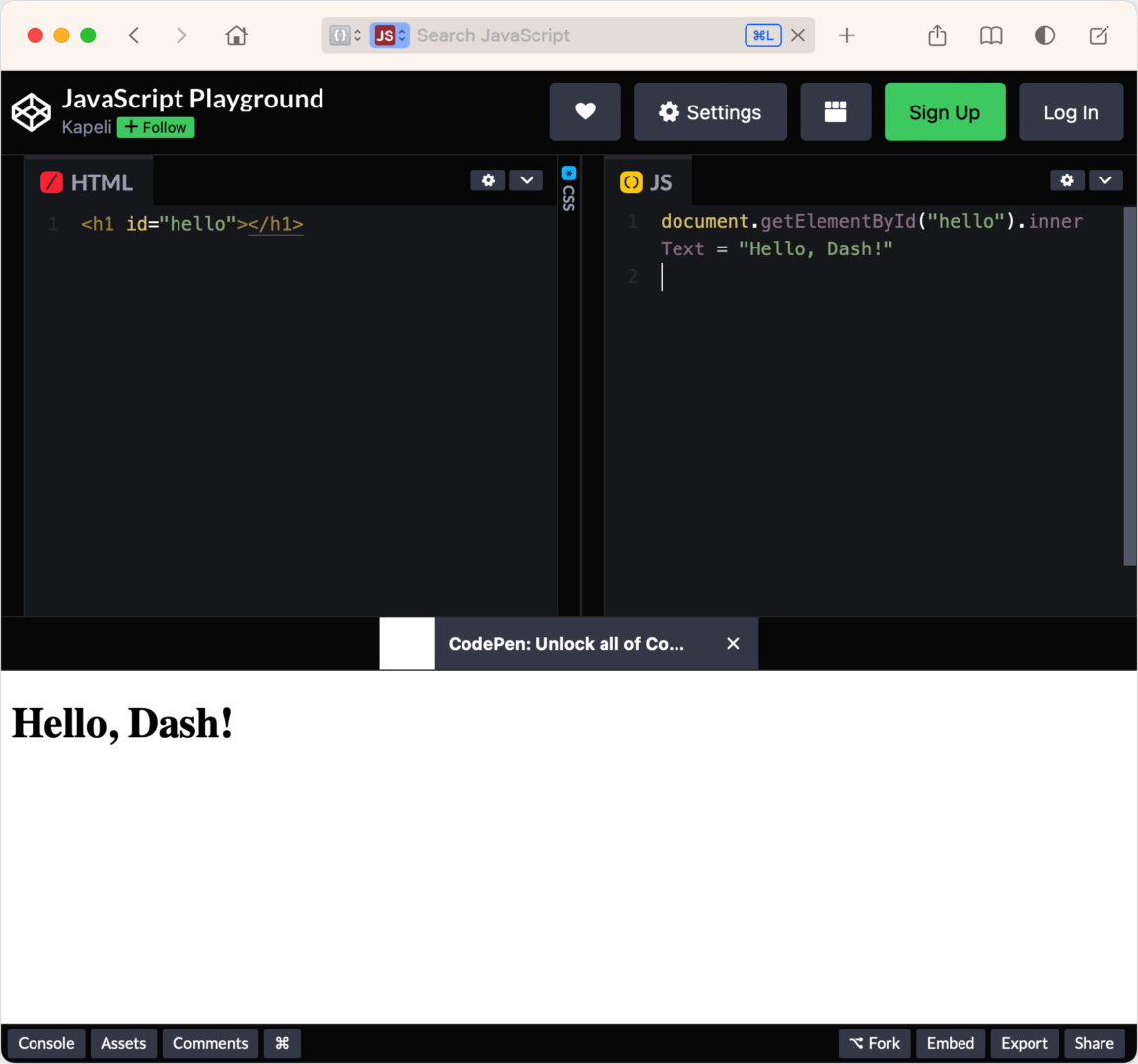The height and width of the screenshot is (1064, 1138).
Task: Love this pen with the heart button
Action: click(x=585, y=111)
